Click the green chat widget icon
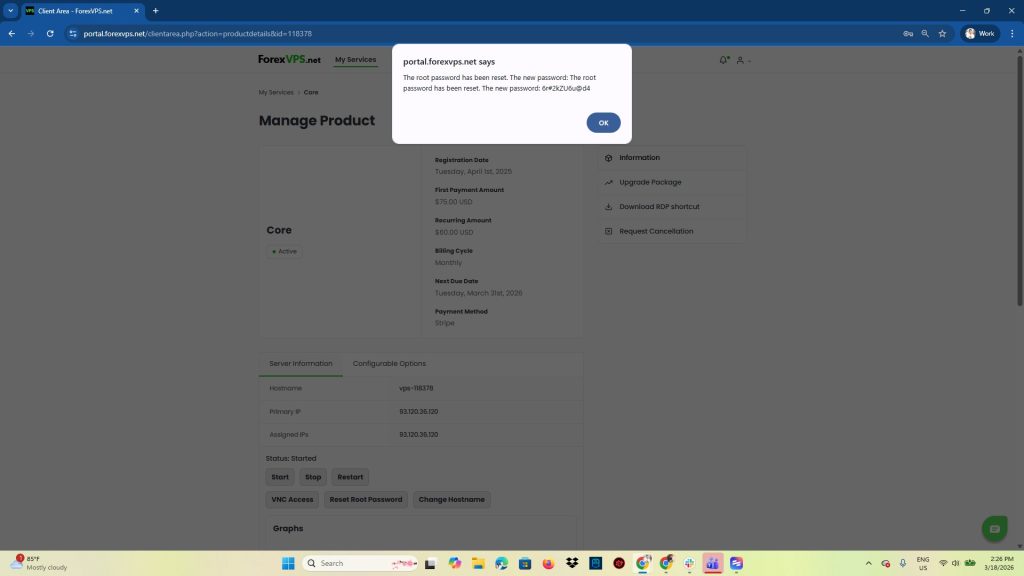Viewport: 1024px width, 576px height. pos(993,529)
